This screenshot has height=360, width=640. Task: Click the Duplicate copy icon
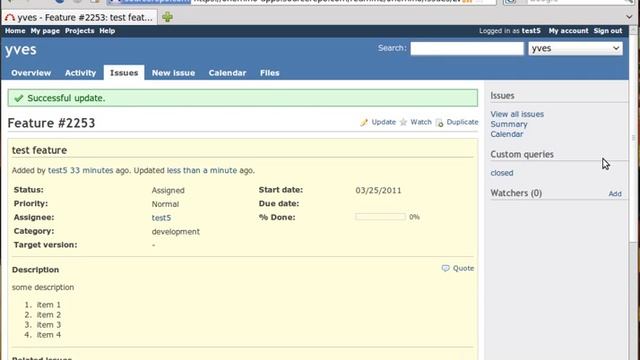click(439, 122)
